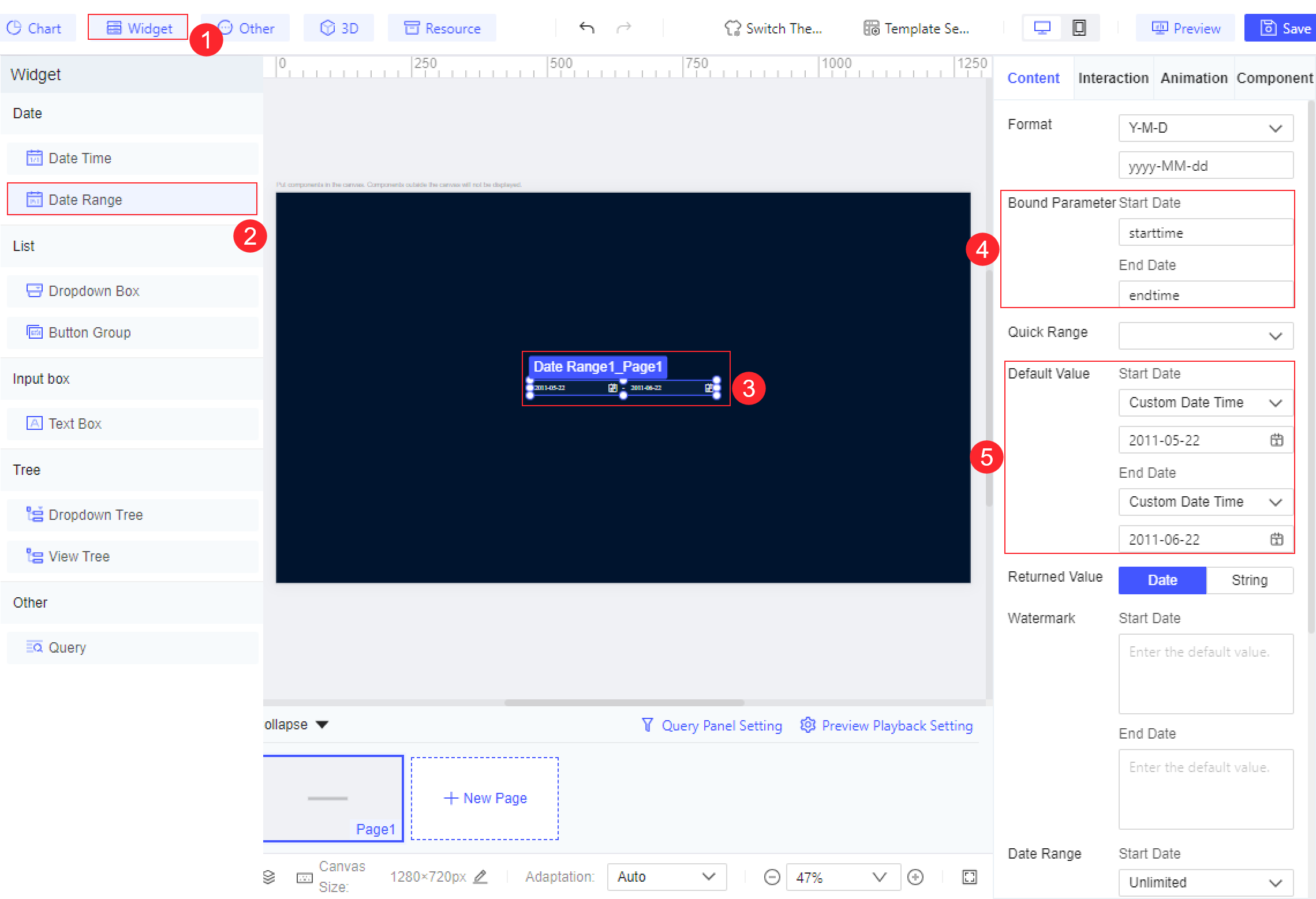Viewport: 1316px width, 899px height.
Task: Add Query widget
Action: 132,647
